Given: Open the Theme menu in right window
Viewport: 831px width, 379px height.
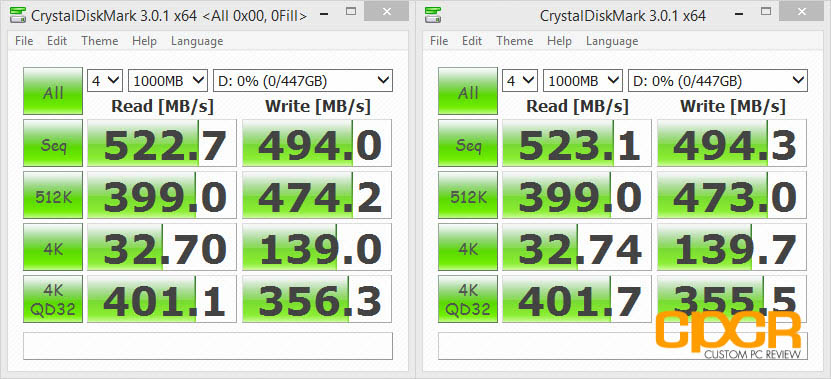Looking at the screenshot, I should click(x=515, y=41).
